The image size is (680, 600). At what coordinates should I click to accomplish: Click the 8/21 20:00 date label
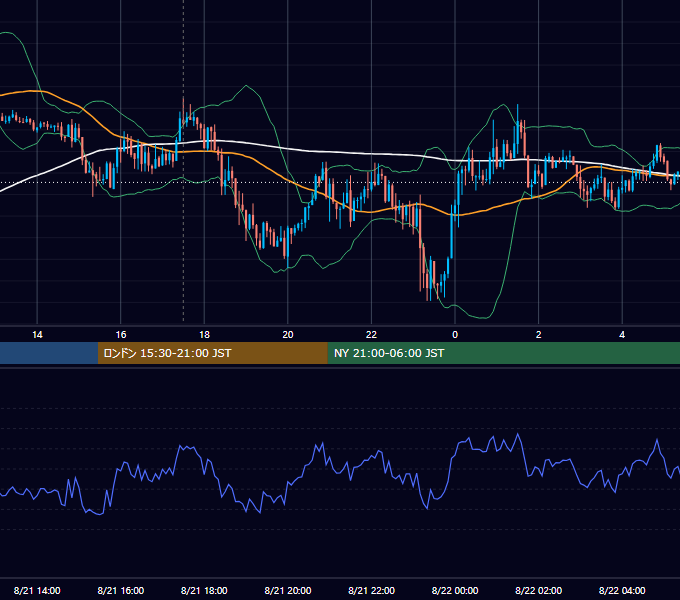pos(288,590)
